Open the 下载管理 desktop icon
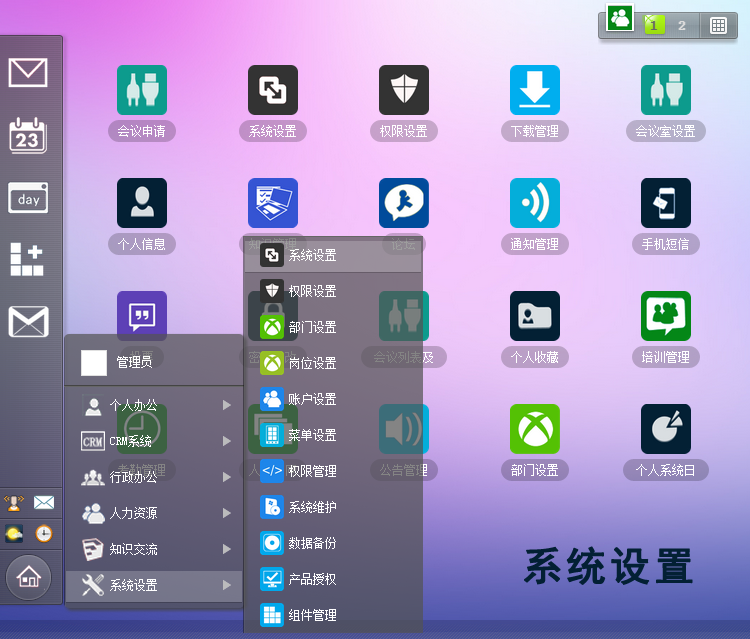 click(x=534, y=91)
